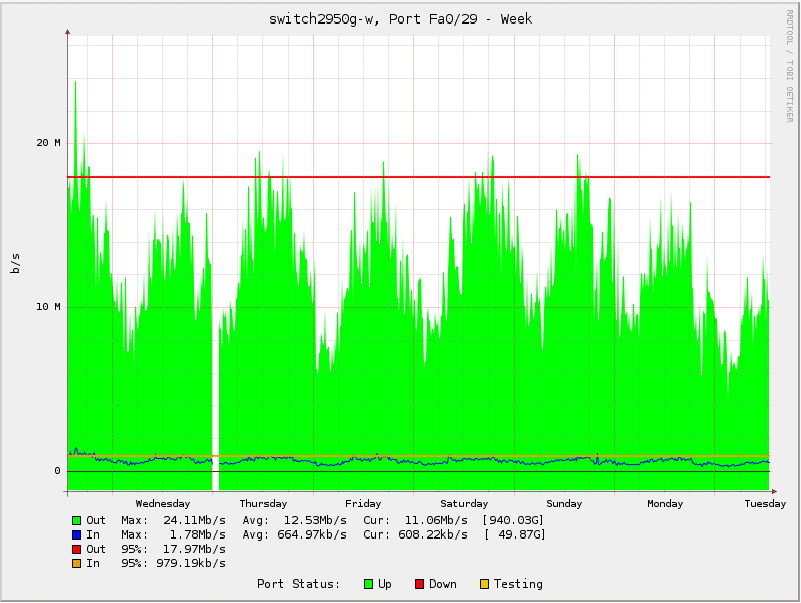Click the green Out legend swatch
The width and height of the screenshot is (801, 603).
point(76,520)
